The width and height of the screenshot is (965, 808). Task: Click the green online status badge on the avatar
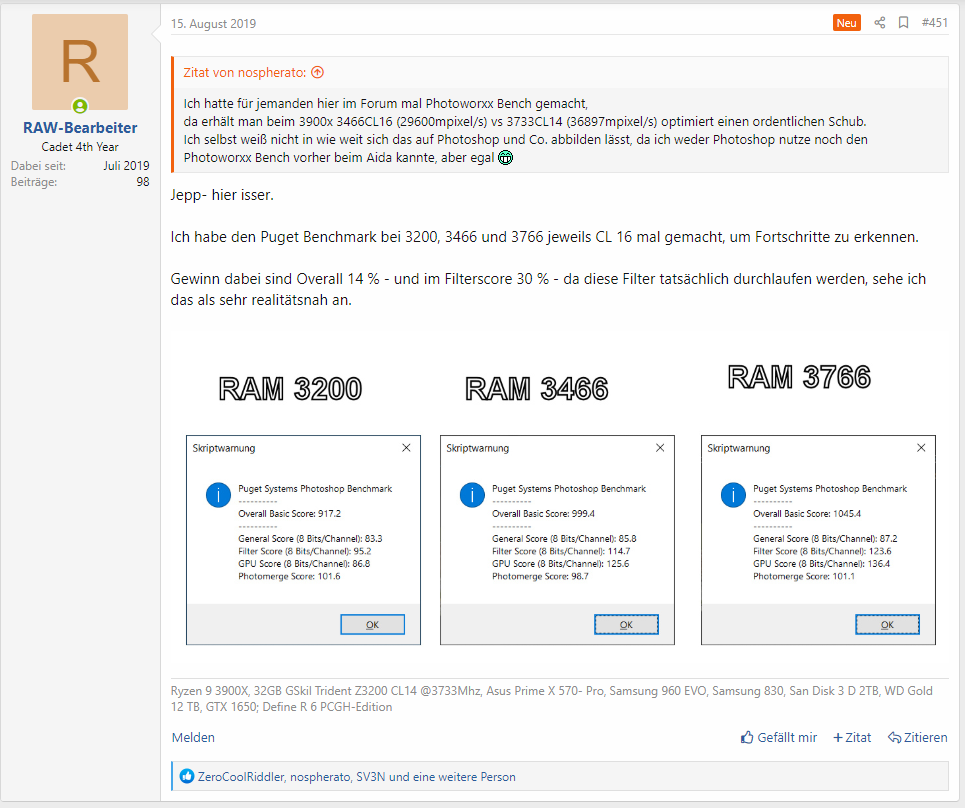point(80,106)
